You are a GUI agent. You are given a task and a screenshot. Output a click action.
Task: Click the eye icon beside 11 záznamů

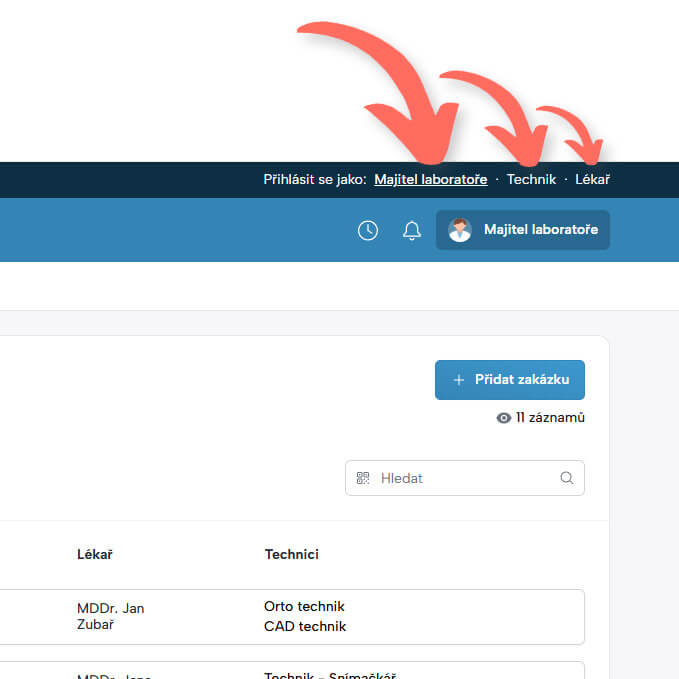[504, 418]
